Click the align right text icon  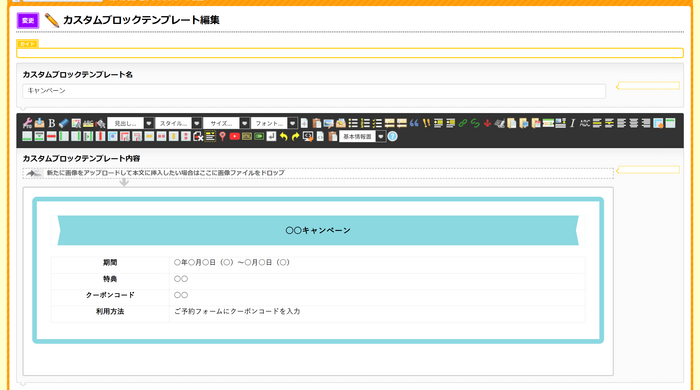pyautogui.click(x=646, y=123)
